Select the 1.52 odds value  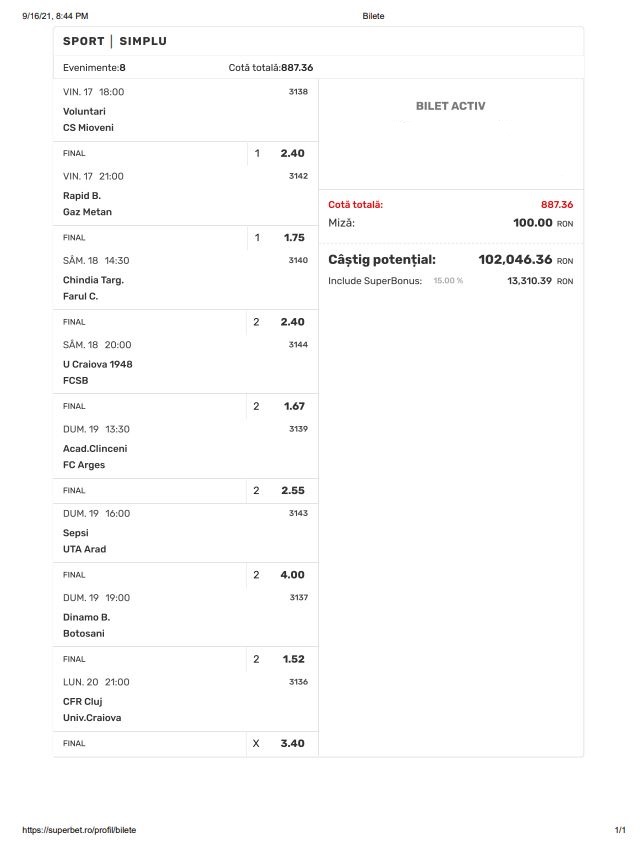tap(292, 659)
